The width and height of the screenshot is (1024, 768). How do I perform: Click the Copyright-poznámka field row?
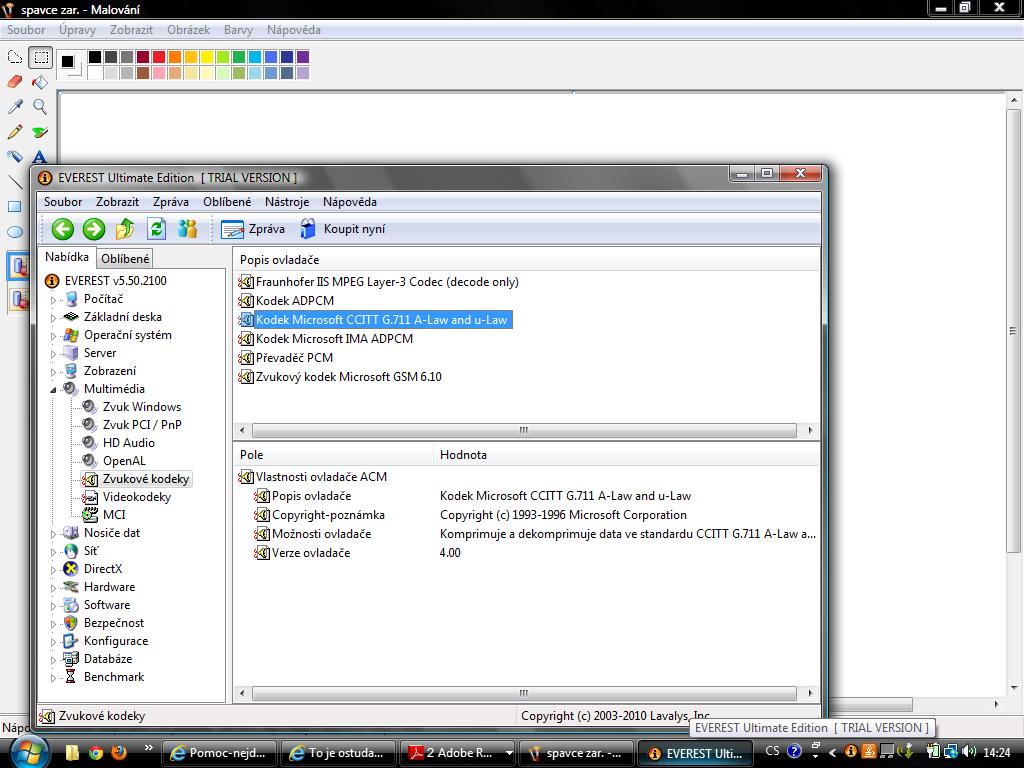pyautogui.click(x=526, y=515)
